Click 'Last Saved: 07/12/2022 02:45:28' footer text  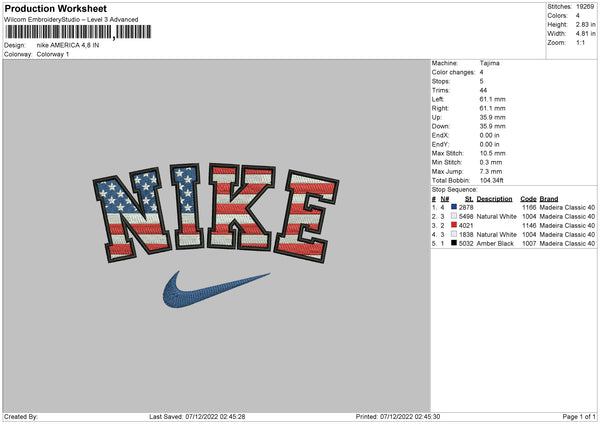(197, 416)
